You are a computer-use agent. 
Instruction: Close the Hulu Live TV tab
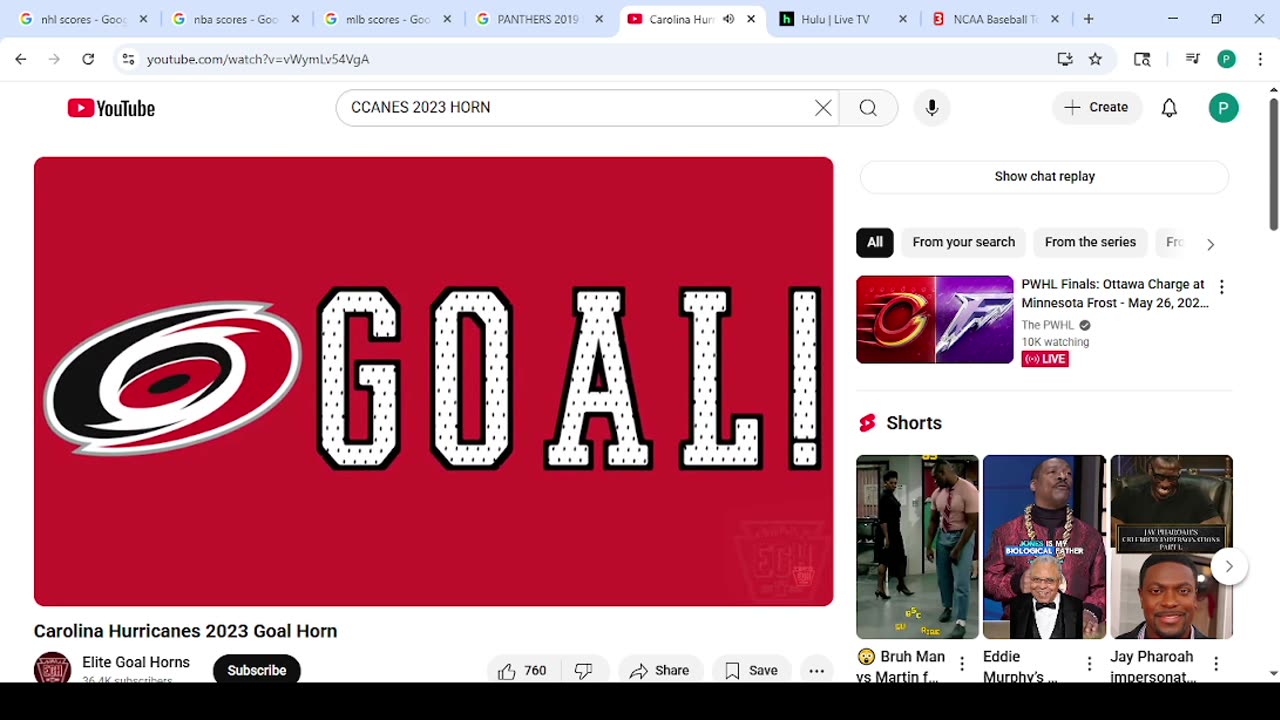coord(903,19)
